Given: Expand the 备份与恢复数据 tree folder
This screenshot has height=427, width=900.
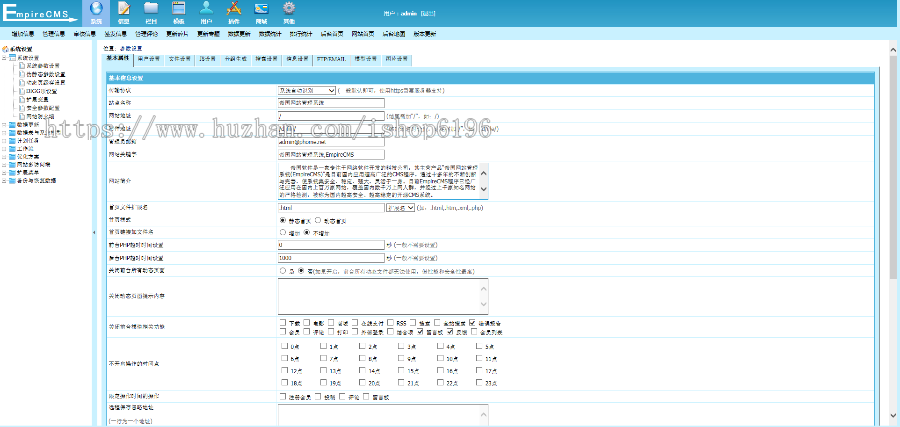Looking at the screenshot, I should point(5,180).
